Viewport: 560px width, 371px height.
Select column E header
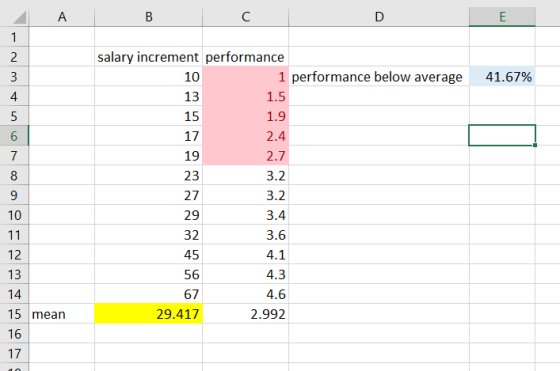click(x=502, y=17)
